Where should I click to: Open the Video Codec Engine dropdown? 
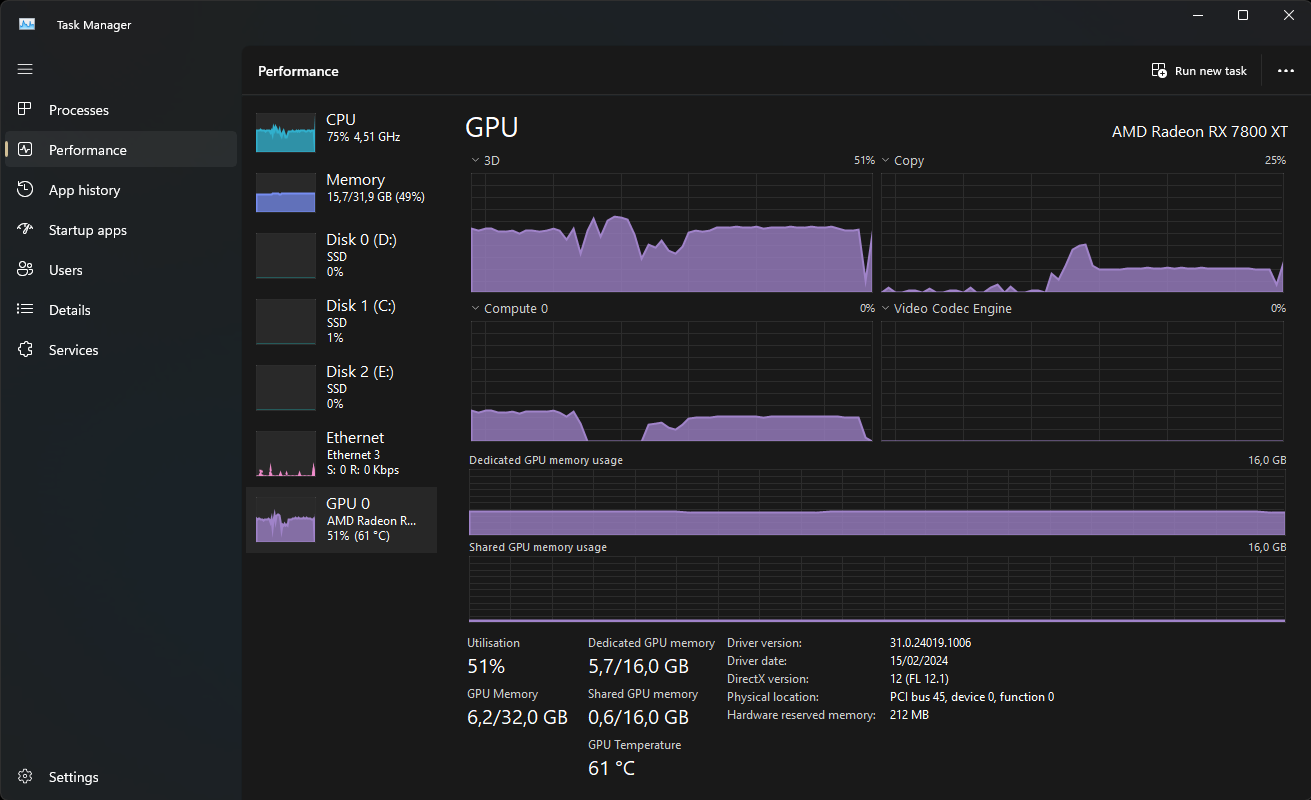tap(884, 308)
